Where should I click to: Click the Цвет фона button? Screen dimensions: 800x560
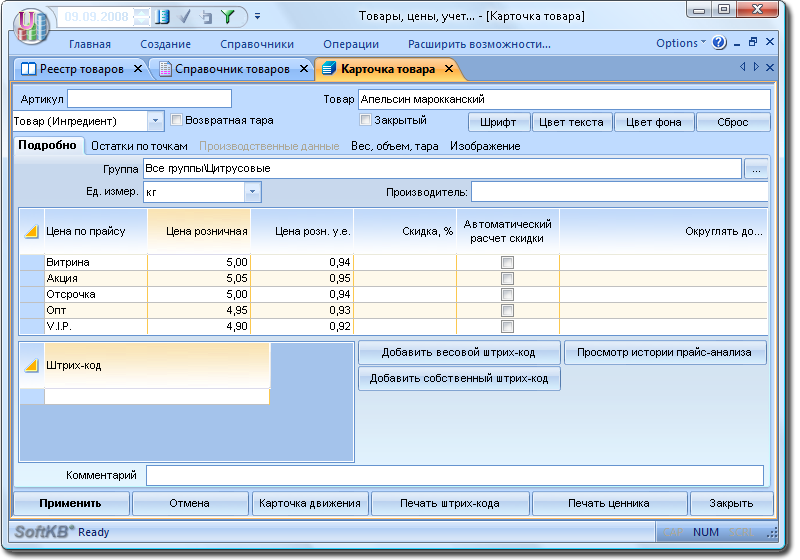tap(654, 122)
